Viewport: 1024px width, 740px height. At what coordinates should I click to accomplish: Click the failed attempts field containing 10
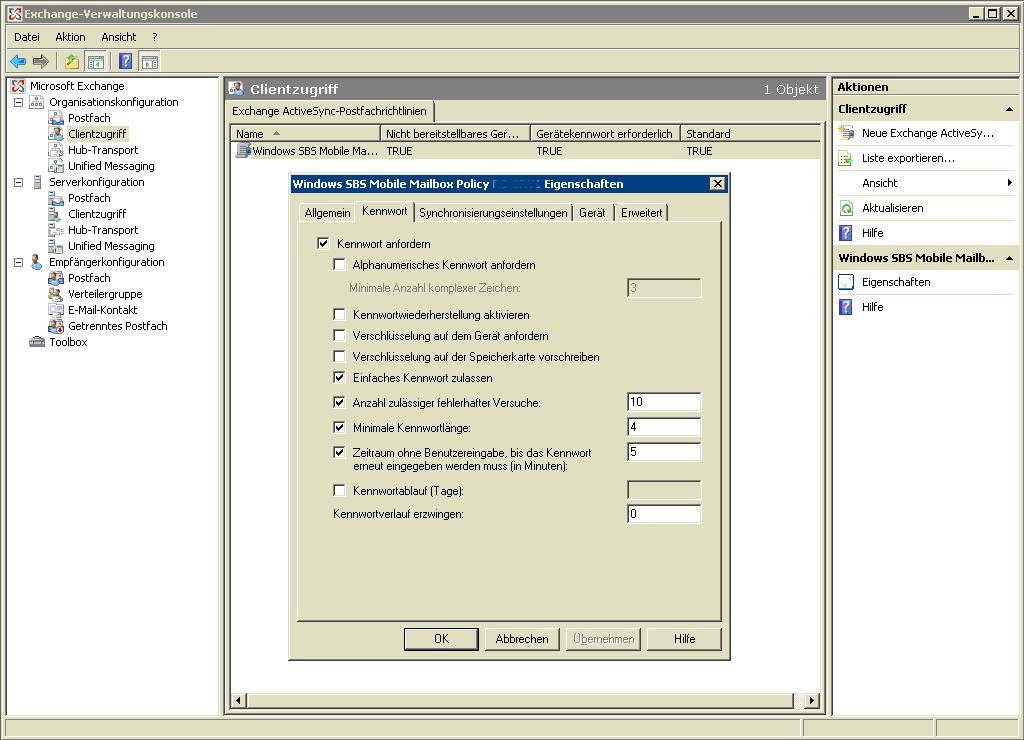pyautogui.click(x=664, y=402)
